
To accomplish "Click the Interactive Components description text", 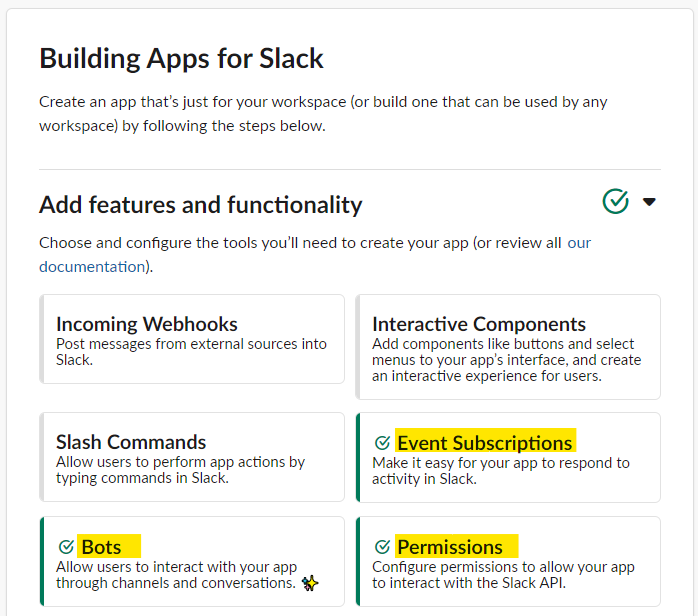I will [x=507, y=360].
